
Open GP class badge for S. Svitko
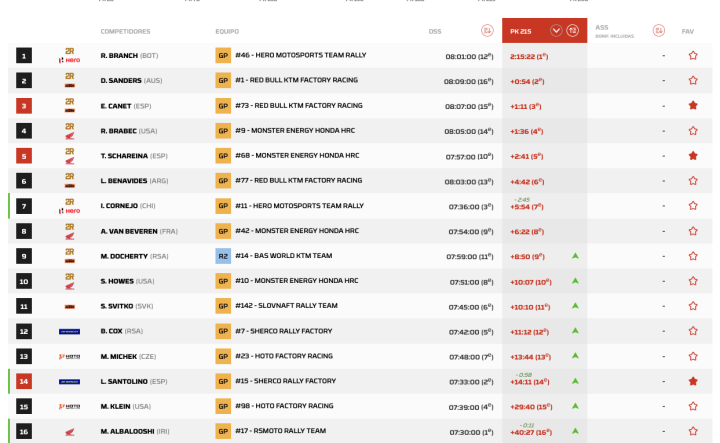tap(223, 306)
